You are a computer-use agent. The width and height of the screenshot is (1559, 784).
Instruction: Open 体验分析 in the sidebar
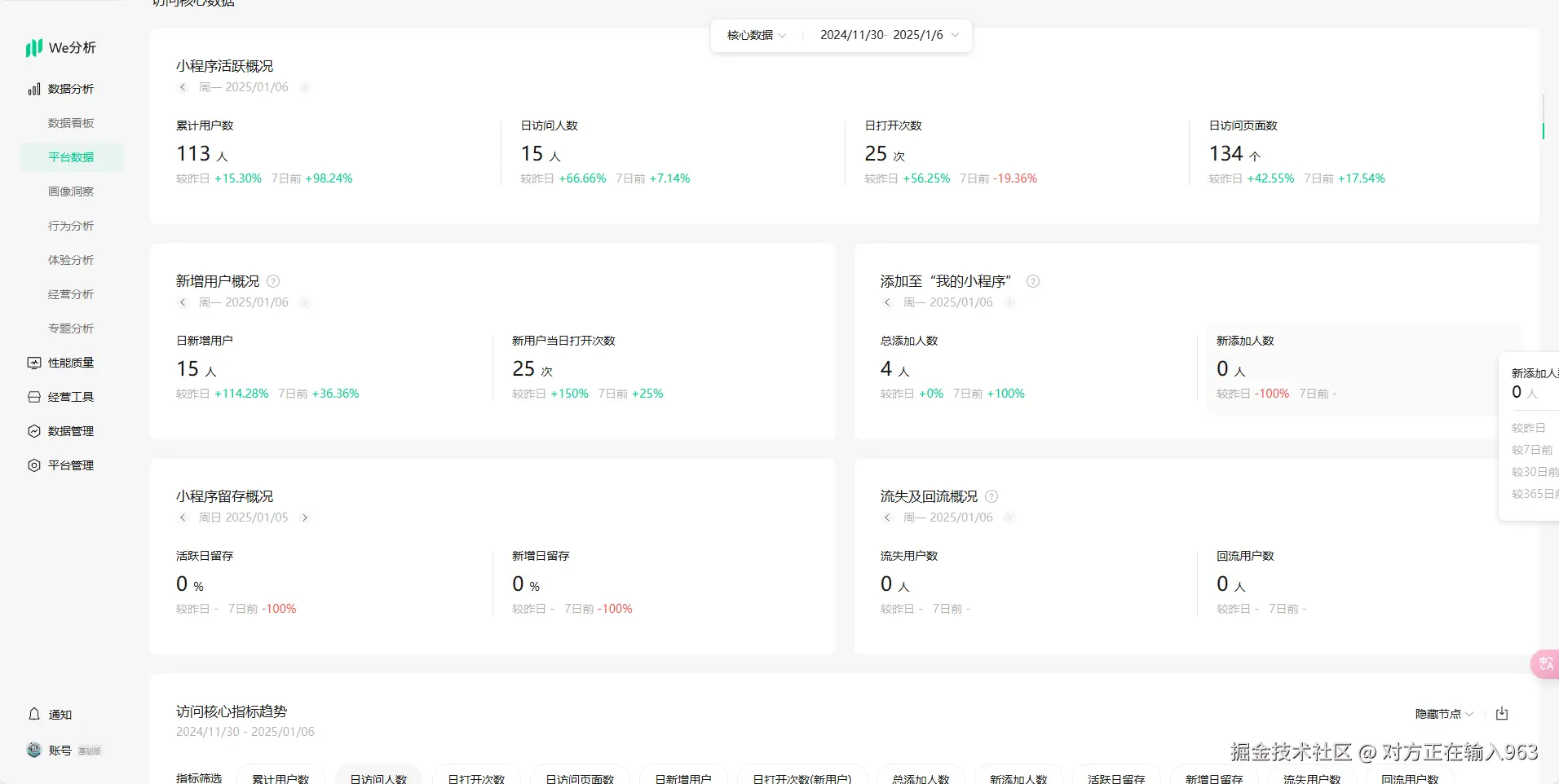(72, 260)
